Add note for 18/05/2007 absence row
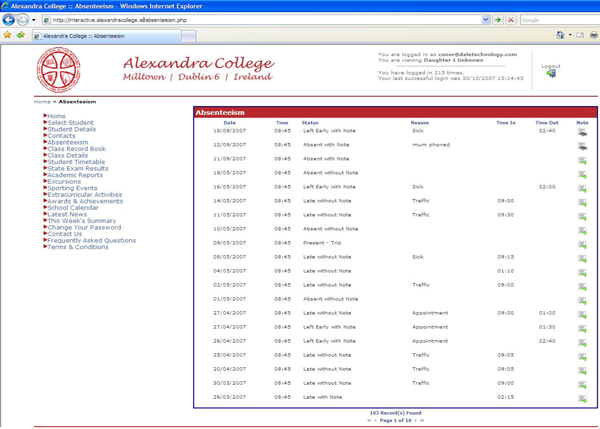600x429 pixels. point(582,175)
